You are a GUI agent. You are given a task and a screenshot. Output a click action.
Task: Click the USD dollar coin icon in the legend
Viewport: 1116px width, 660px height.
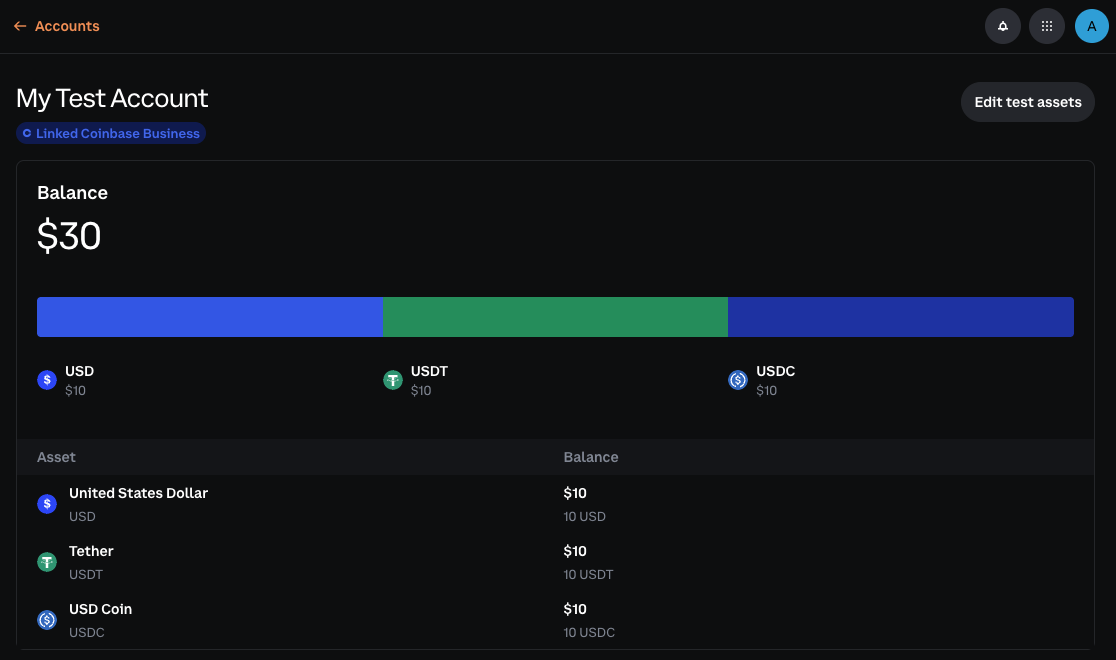tap(47, 380)
